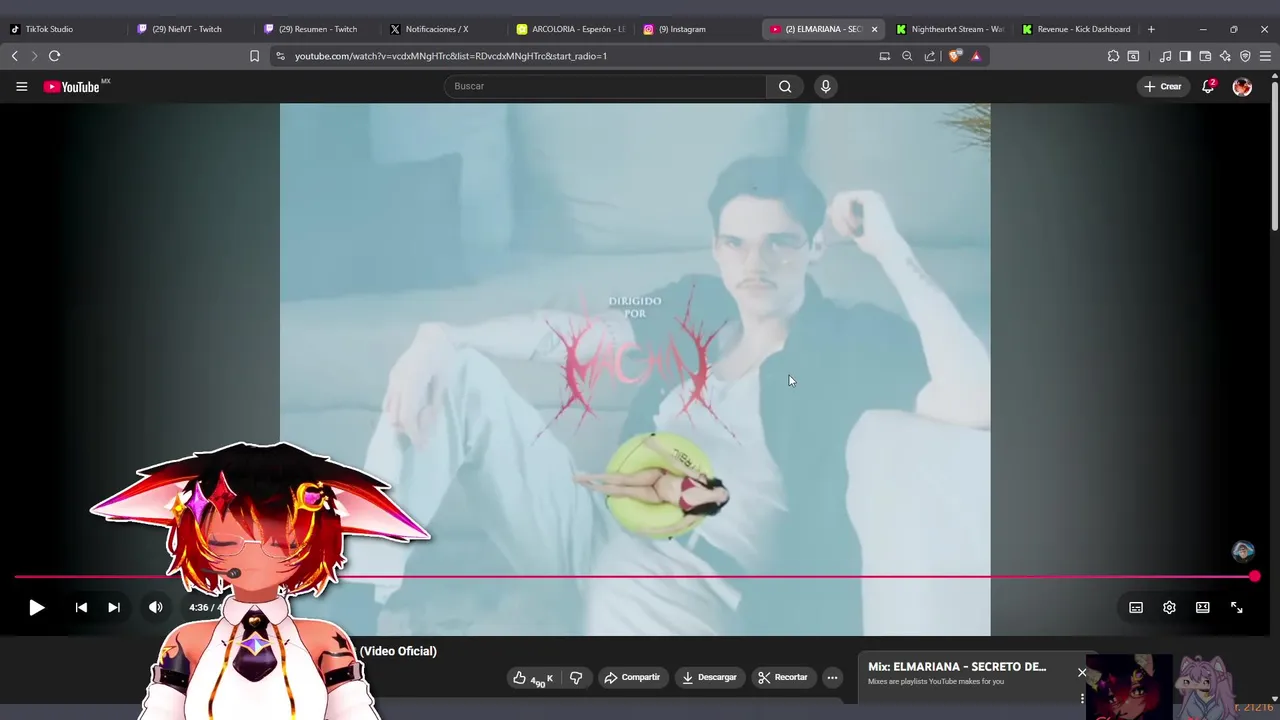Open the music playlist toolbar icon
Screen dimensions: 1280x720
[x=1165, y=56]
